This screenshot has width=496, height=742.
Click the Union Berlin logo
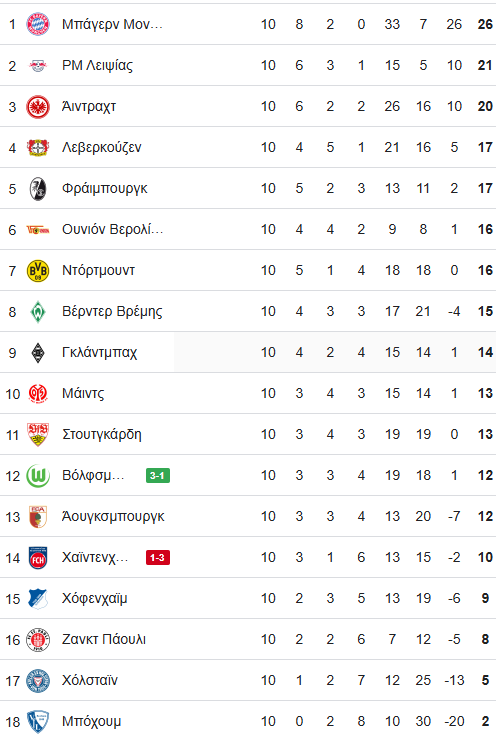pos(38,230)
